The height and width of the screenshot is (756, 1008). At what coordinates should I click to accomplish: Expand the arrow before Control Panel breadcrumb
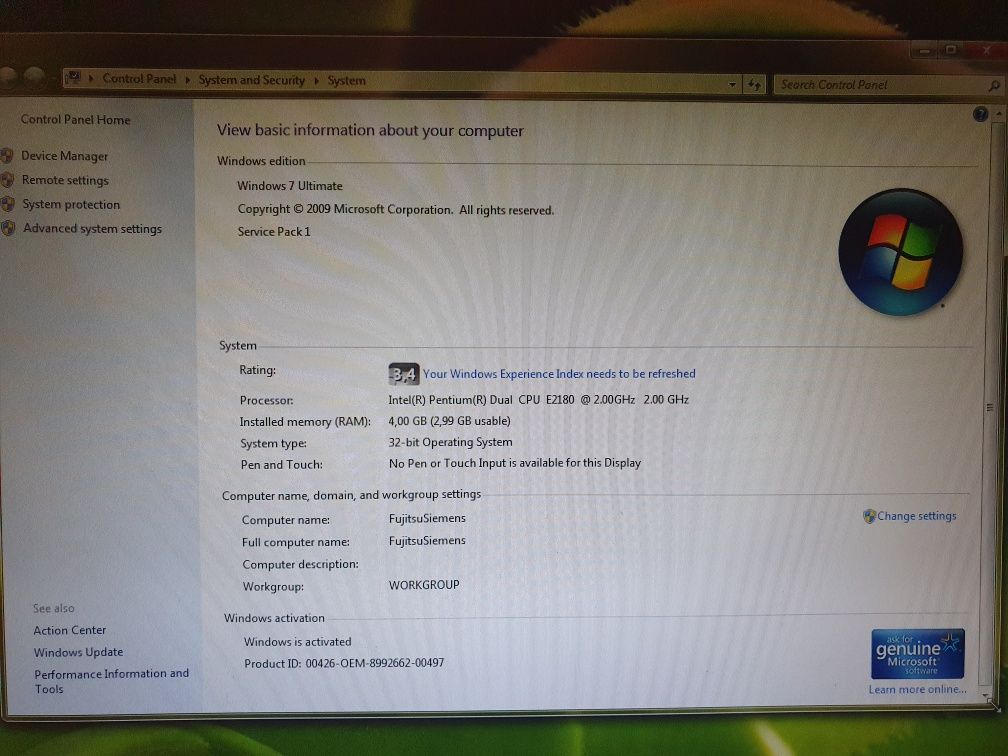(x=91, y=78)
